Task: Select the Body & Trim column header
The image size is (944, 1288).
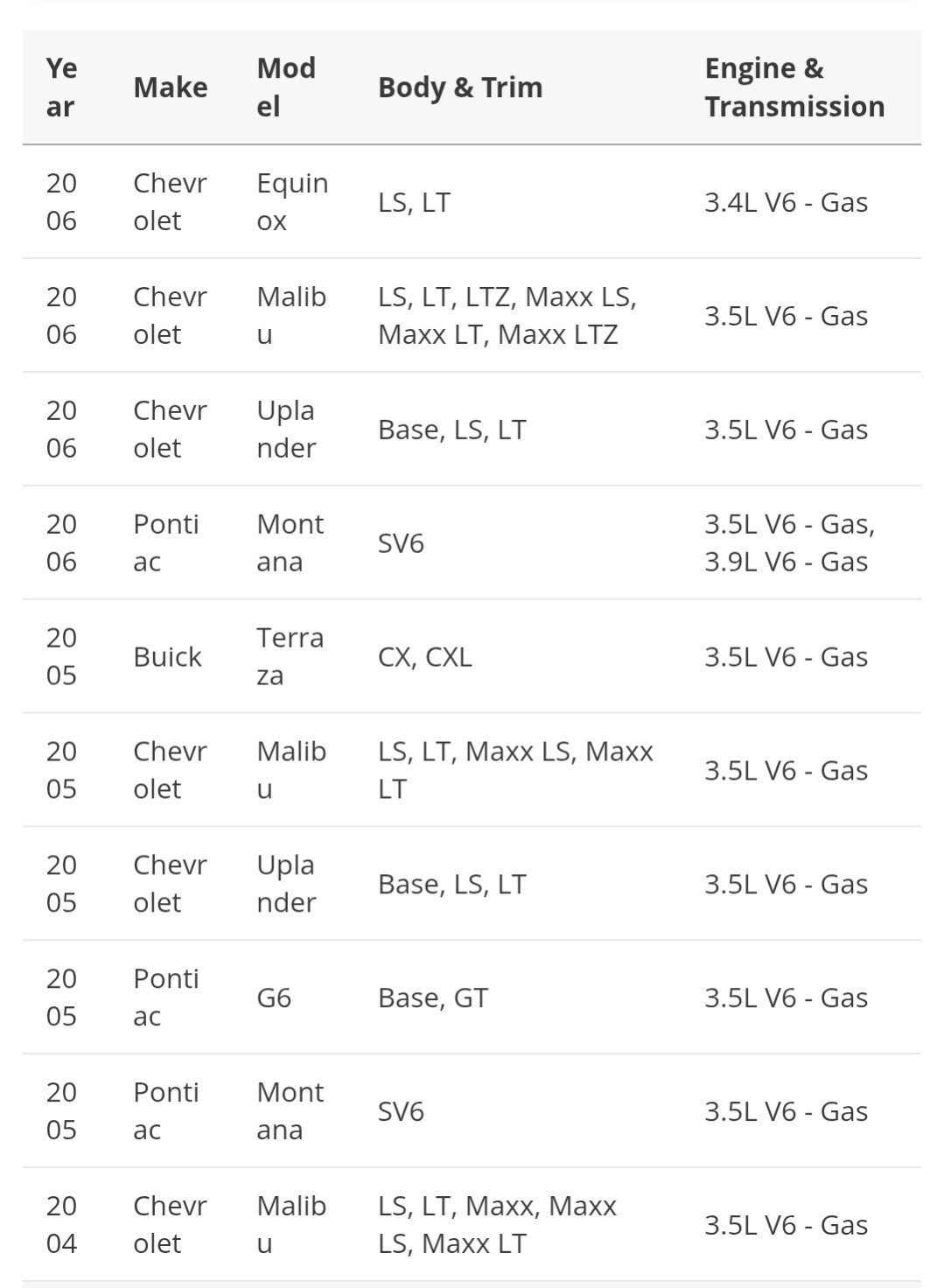Action: point(460,87)
